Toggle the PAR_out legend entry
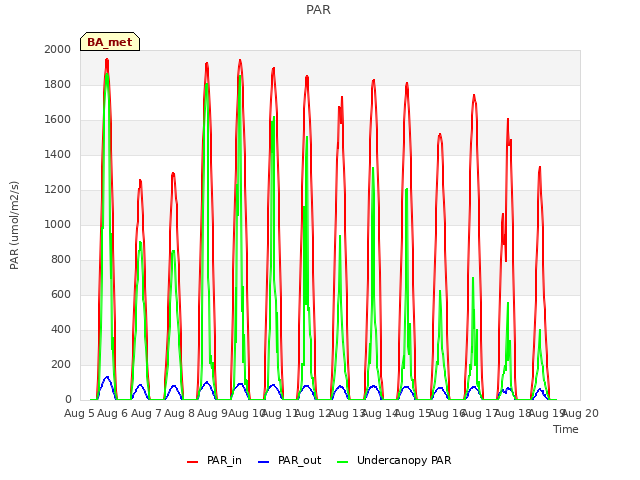Image resolution: width=640 pixels, height=480 pixels. click(290, 460)
